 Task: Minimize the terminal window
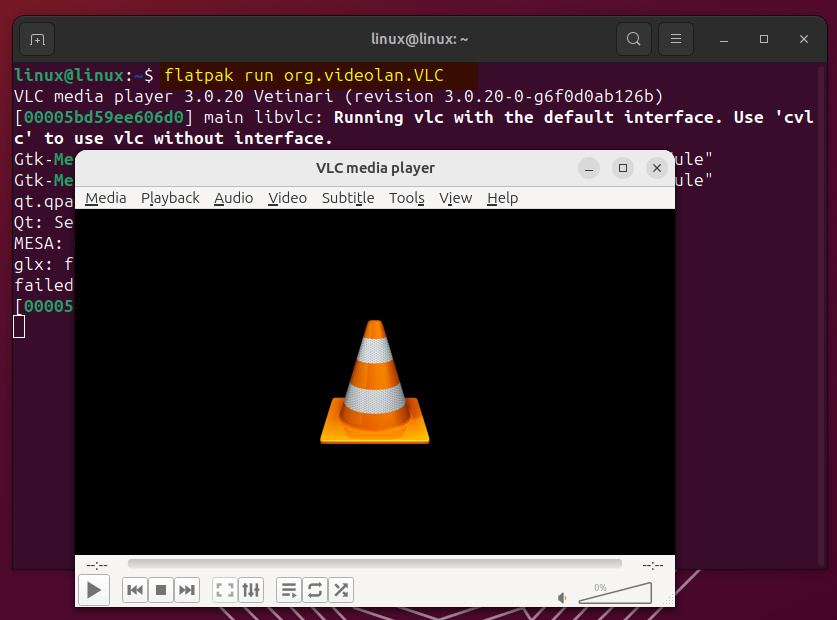724,39
